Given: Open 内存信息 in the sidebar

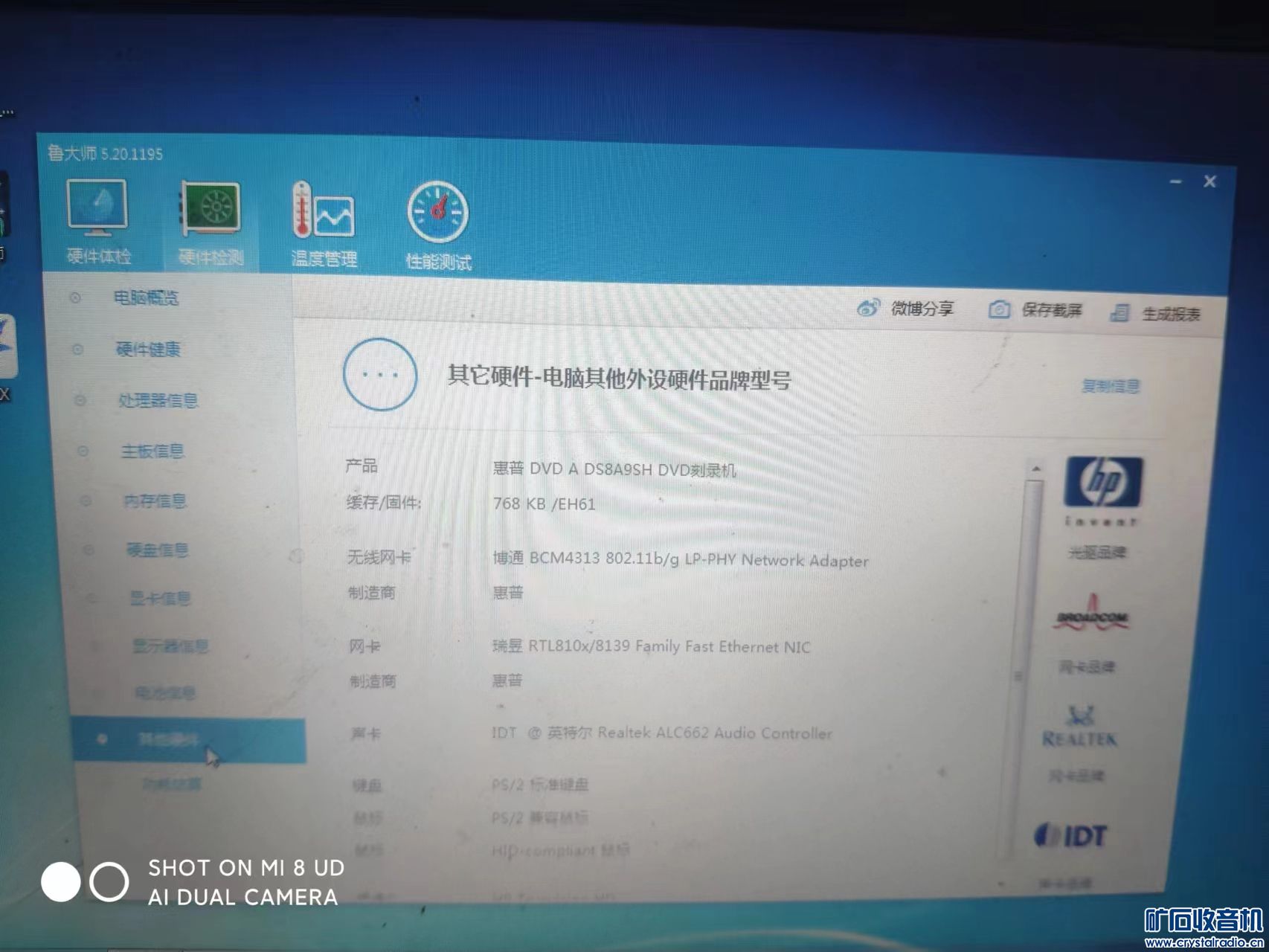Looking at the screenshot, I should tap(155, 501).
